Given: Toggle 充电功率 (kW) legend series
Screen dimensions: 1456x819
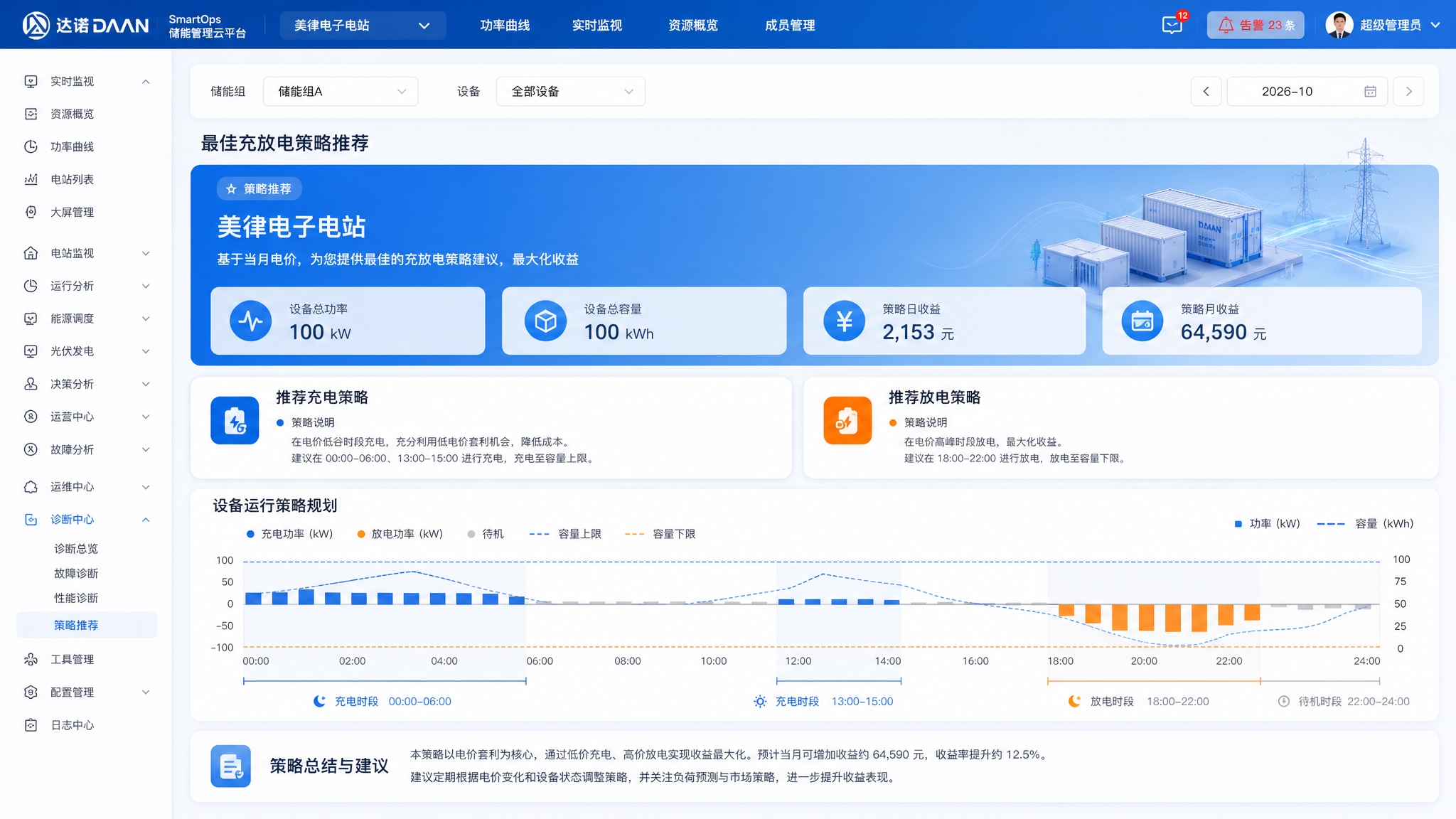Looking at the screenshot, I should (x=289, y=534).
